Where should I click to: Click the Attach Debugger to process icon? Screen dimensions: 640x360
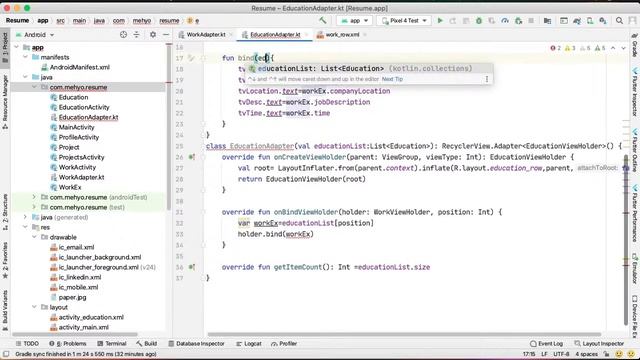tap(518, 20)
